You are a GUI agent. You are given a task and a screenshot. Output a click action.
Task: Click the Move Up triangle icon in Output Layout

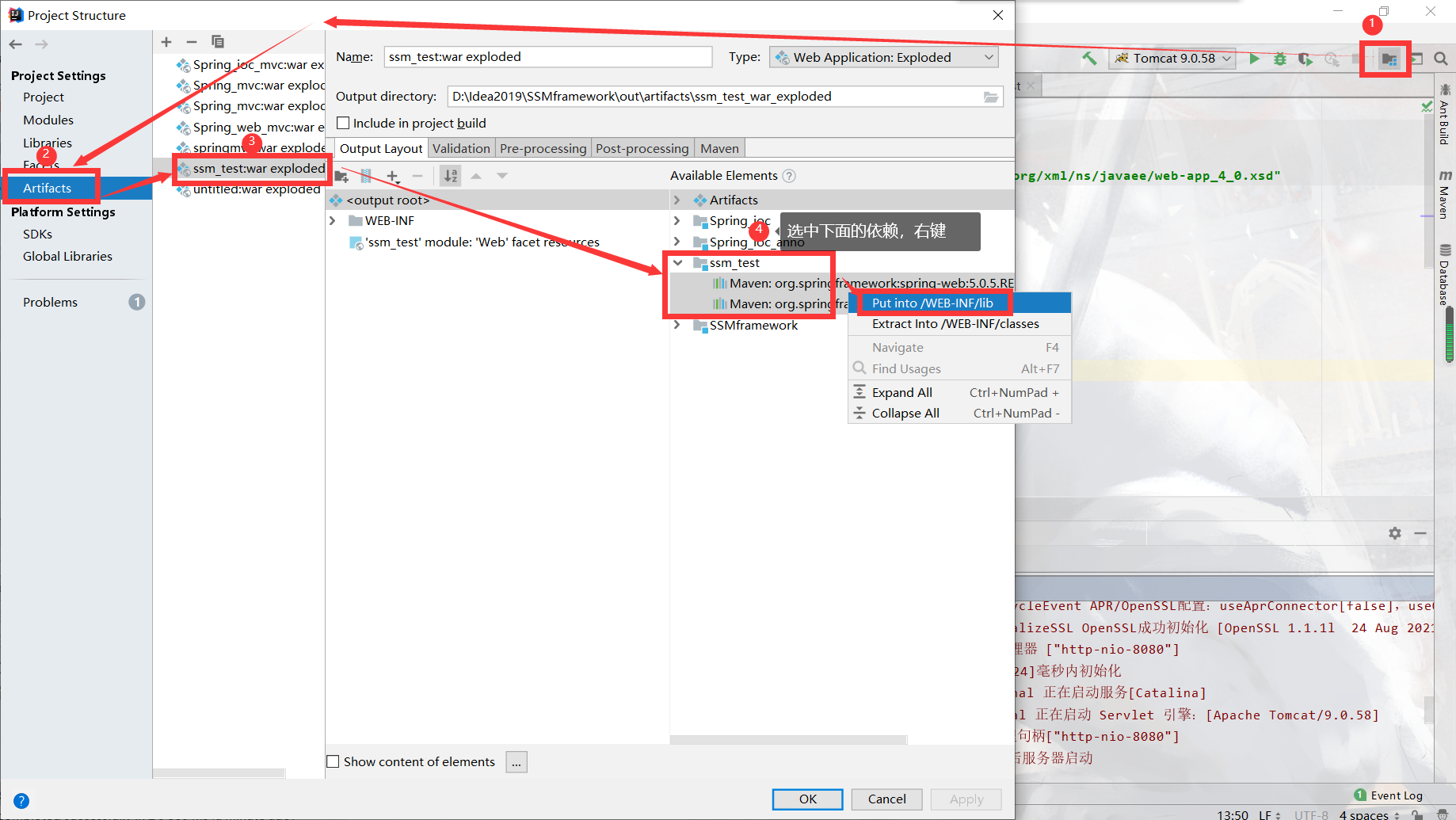point(476,176)
